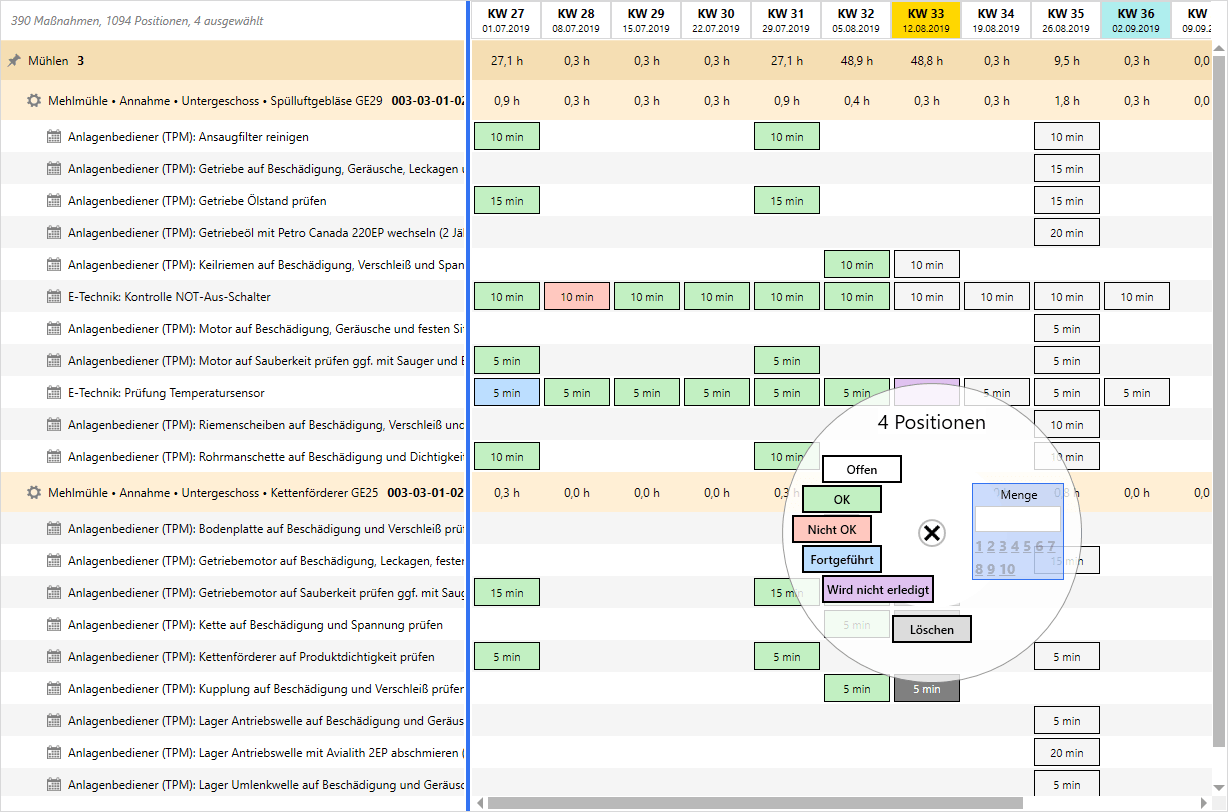Mark selected positions as OK

842,499
